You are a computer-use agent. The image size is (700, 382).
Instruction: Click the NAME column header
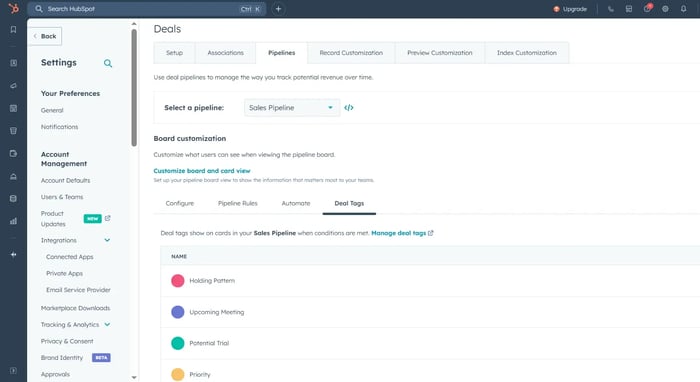pyautogui.click(x=179, y=257)
